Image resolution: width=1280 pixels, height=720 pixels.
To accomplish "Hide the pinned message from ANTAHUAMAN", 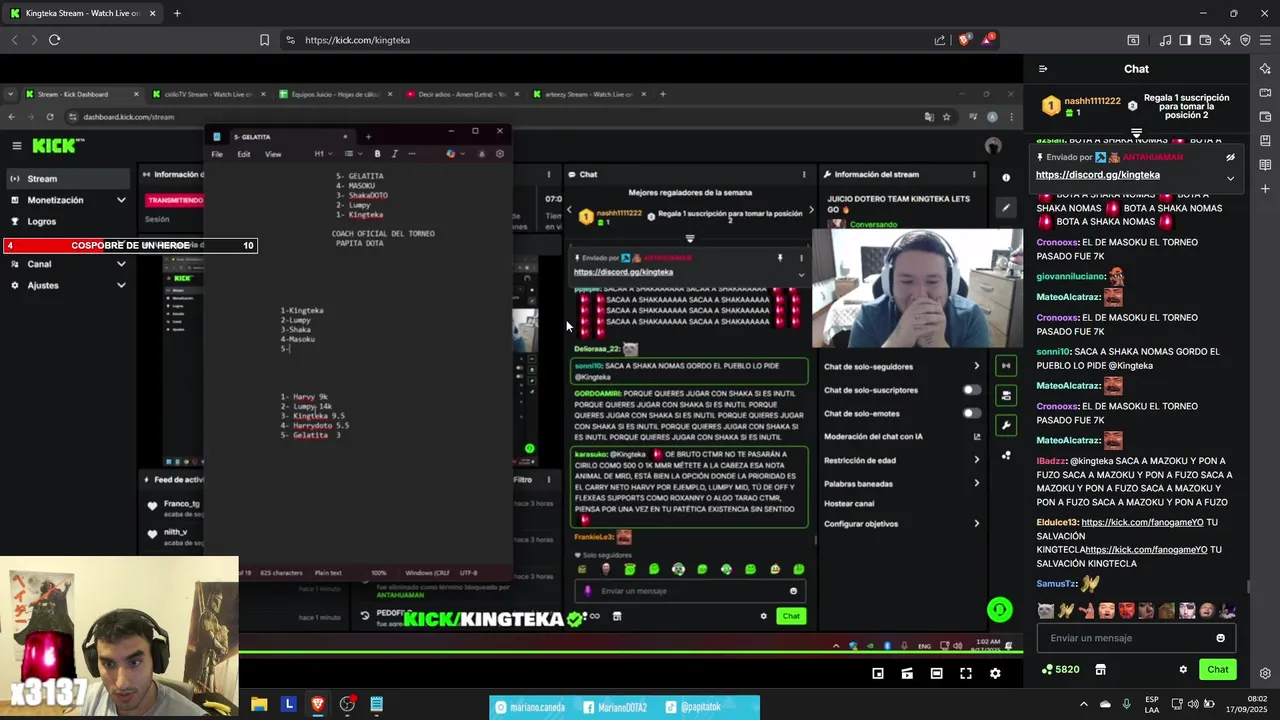I will [x=1231, y=157].
